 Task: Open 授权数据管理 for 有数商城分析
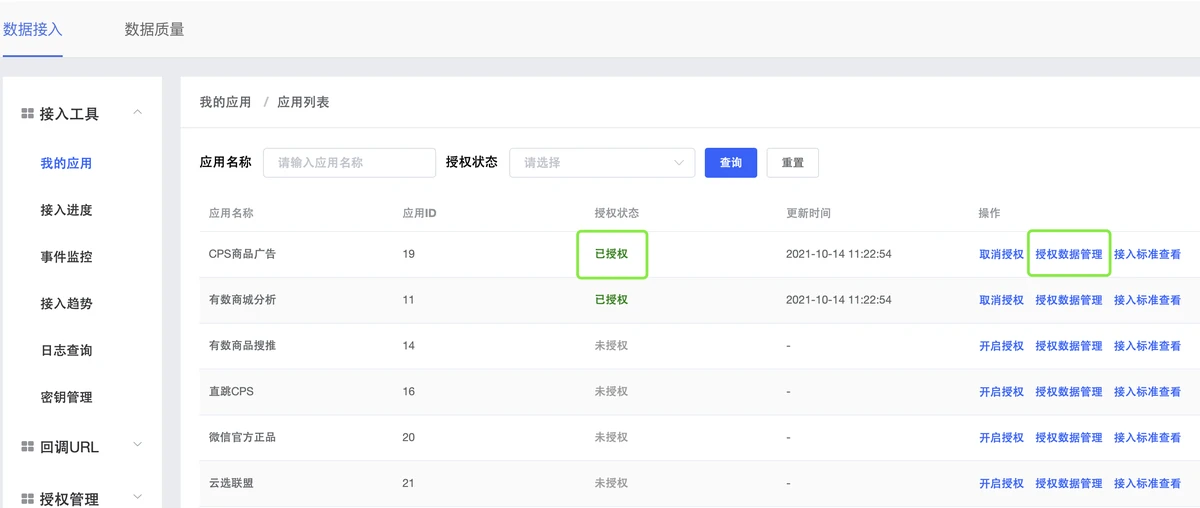pos(1068,300)
